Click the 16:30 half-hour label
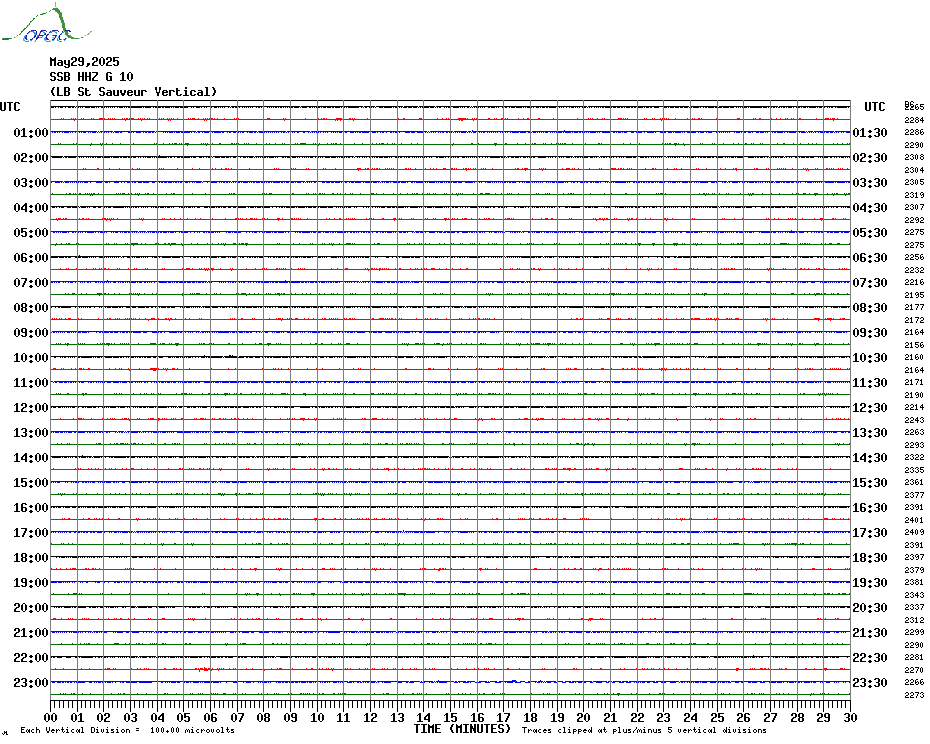Viewport: 930px width, 744px height. pyautogui.click(x=870, y=507)
